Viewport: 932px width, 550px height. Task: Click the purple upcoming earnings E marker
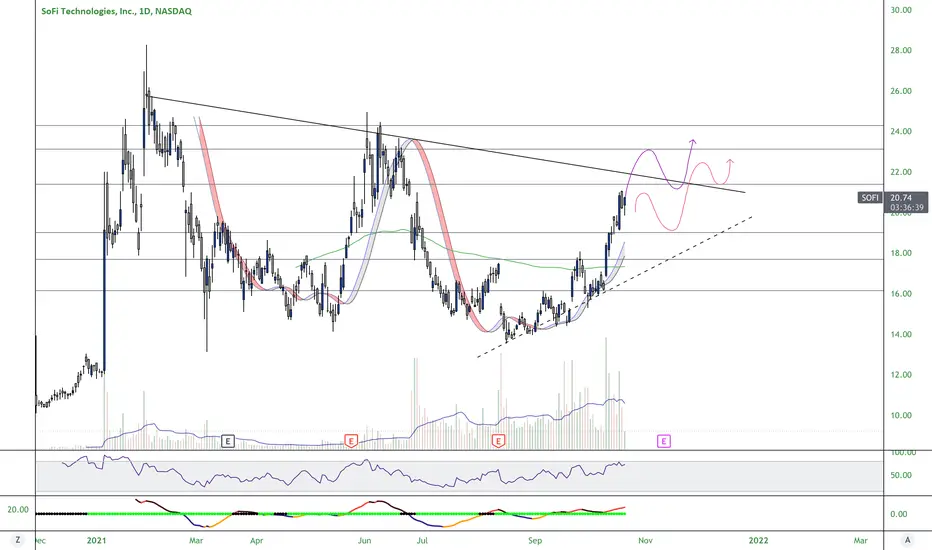[x=664, y=441]
